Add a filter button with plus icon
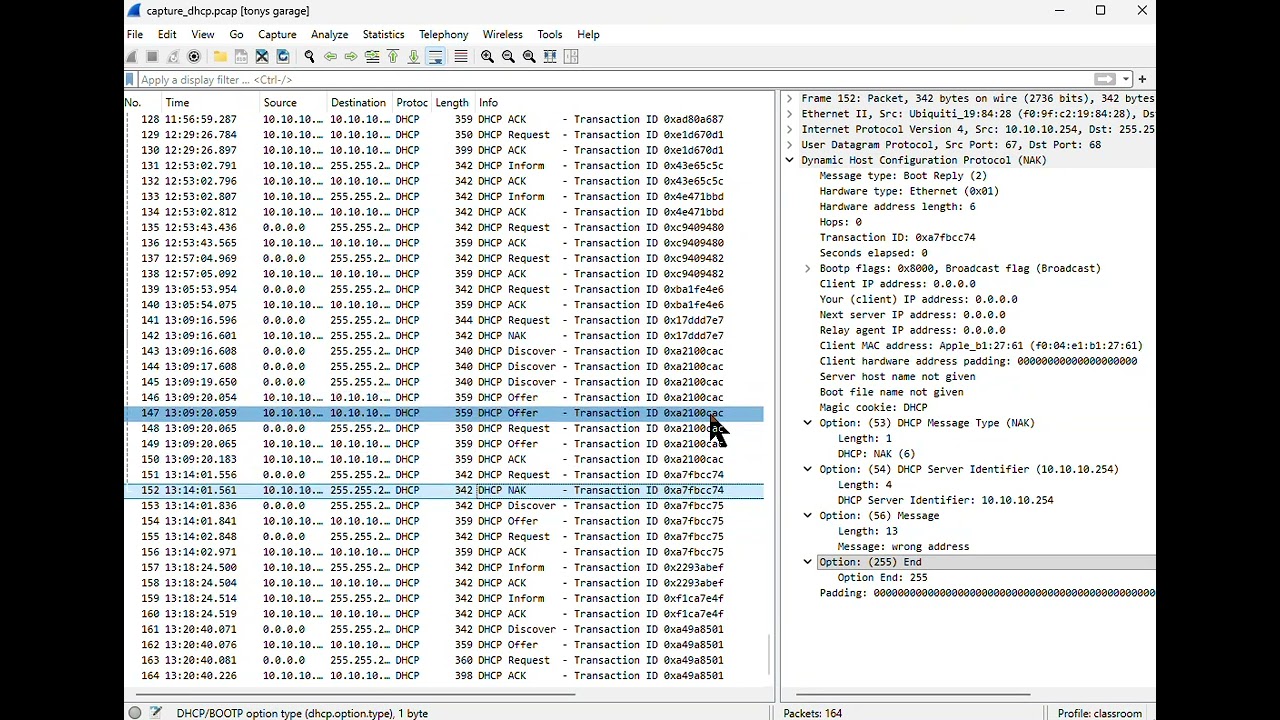 tap(1142, 79)
